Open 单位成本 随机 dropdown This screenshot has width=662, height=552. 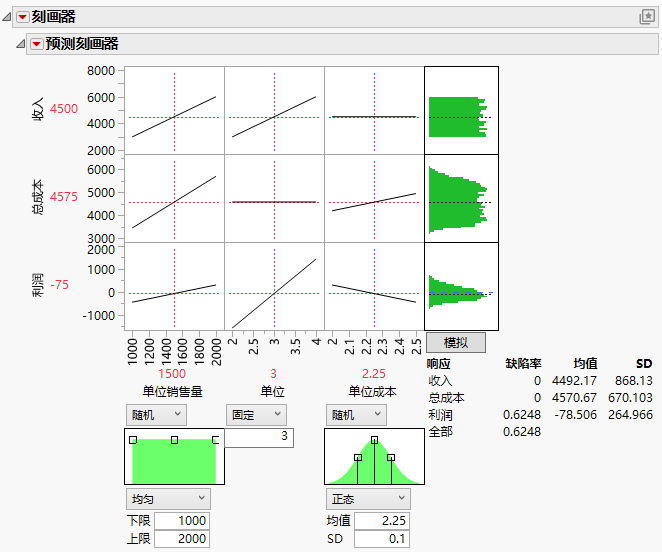click(356, 415)
